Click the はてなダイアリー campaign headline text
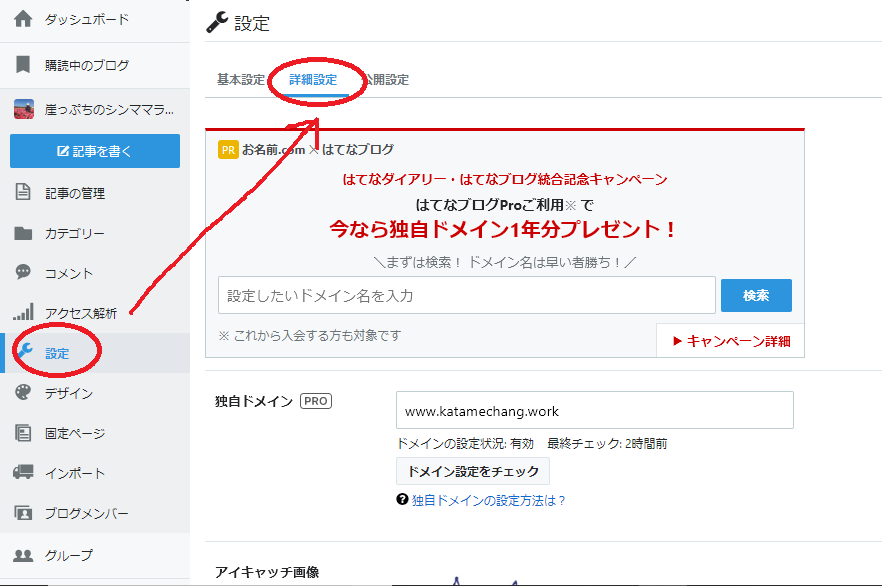 pos(505,179)
